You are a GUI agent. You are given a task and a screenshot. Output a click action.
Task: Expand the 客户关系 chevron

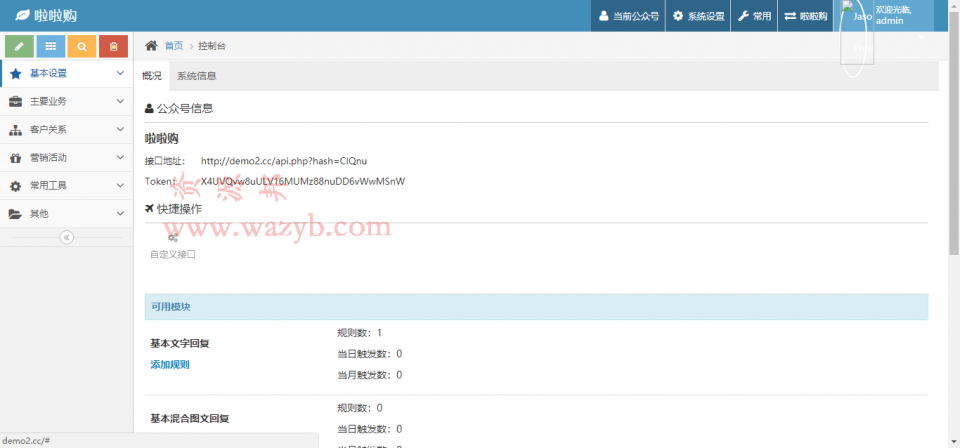tap(120, 130)
